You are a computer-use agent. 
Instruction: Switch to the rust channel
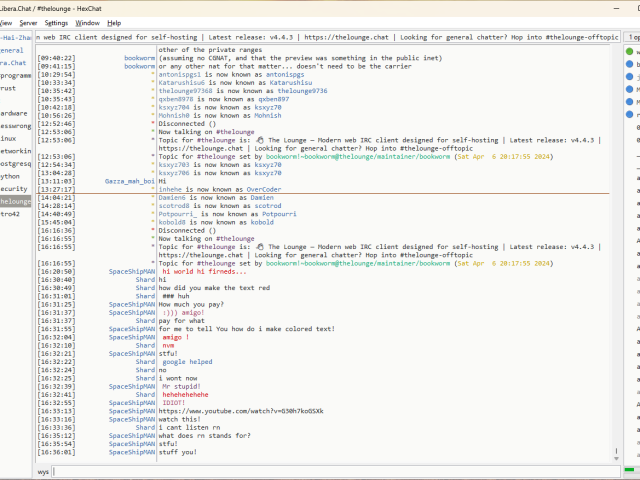(8, 88)
